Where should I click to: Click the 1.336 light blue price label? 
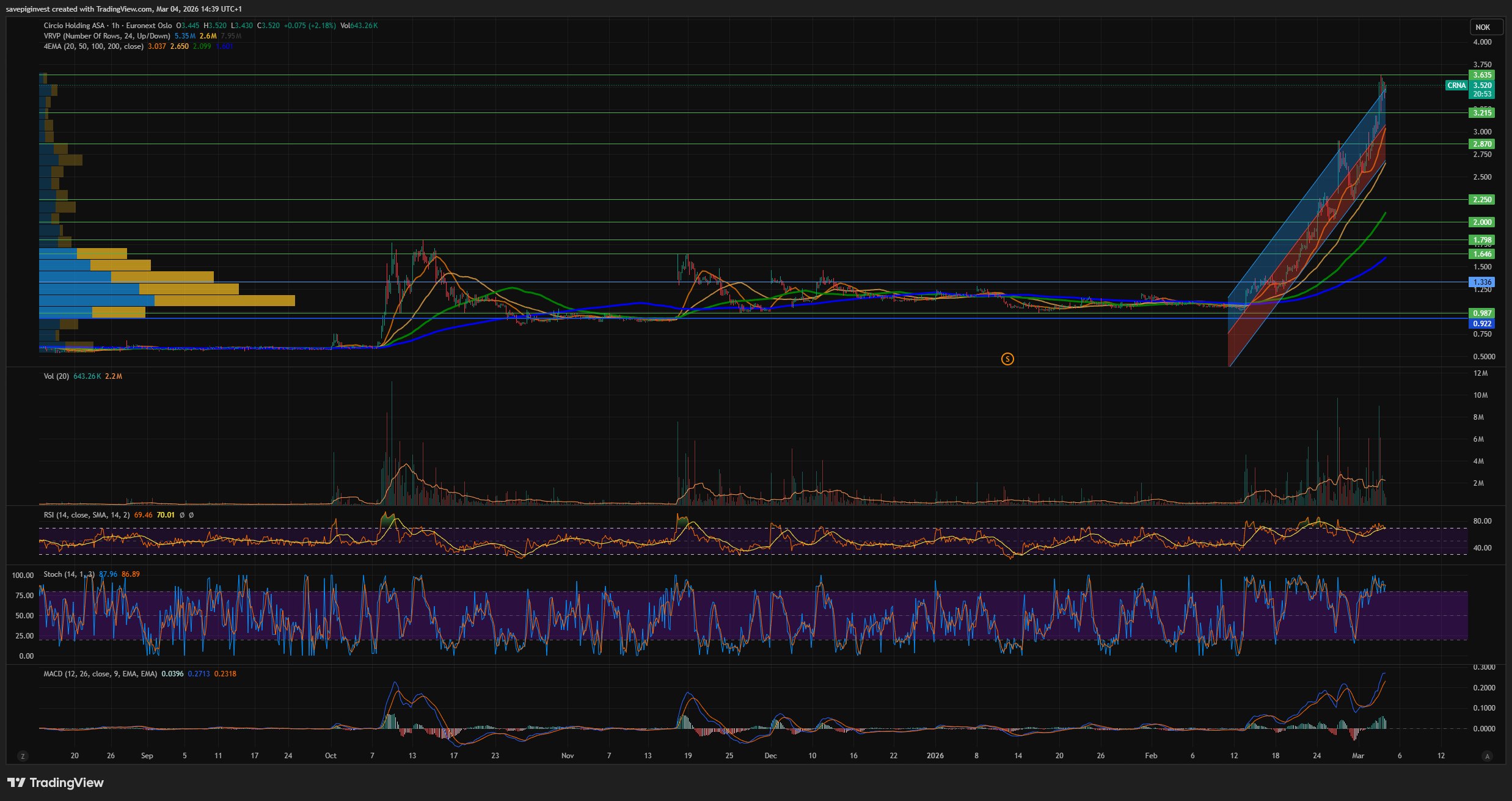(x=1481, y=282)
